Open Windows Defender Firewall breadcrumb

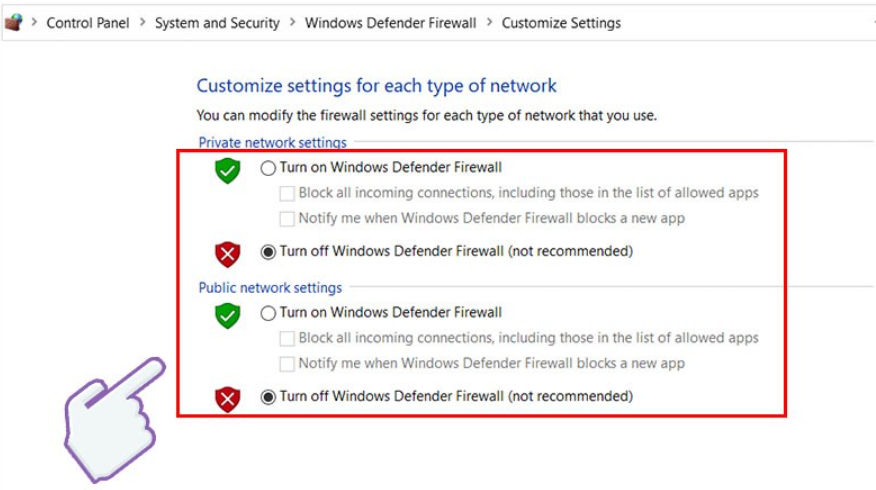(x=390, y=23)
